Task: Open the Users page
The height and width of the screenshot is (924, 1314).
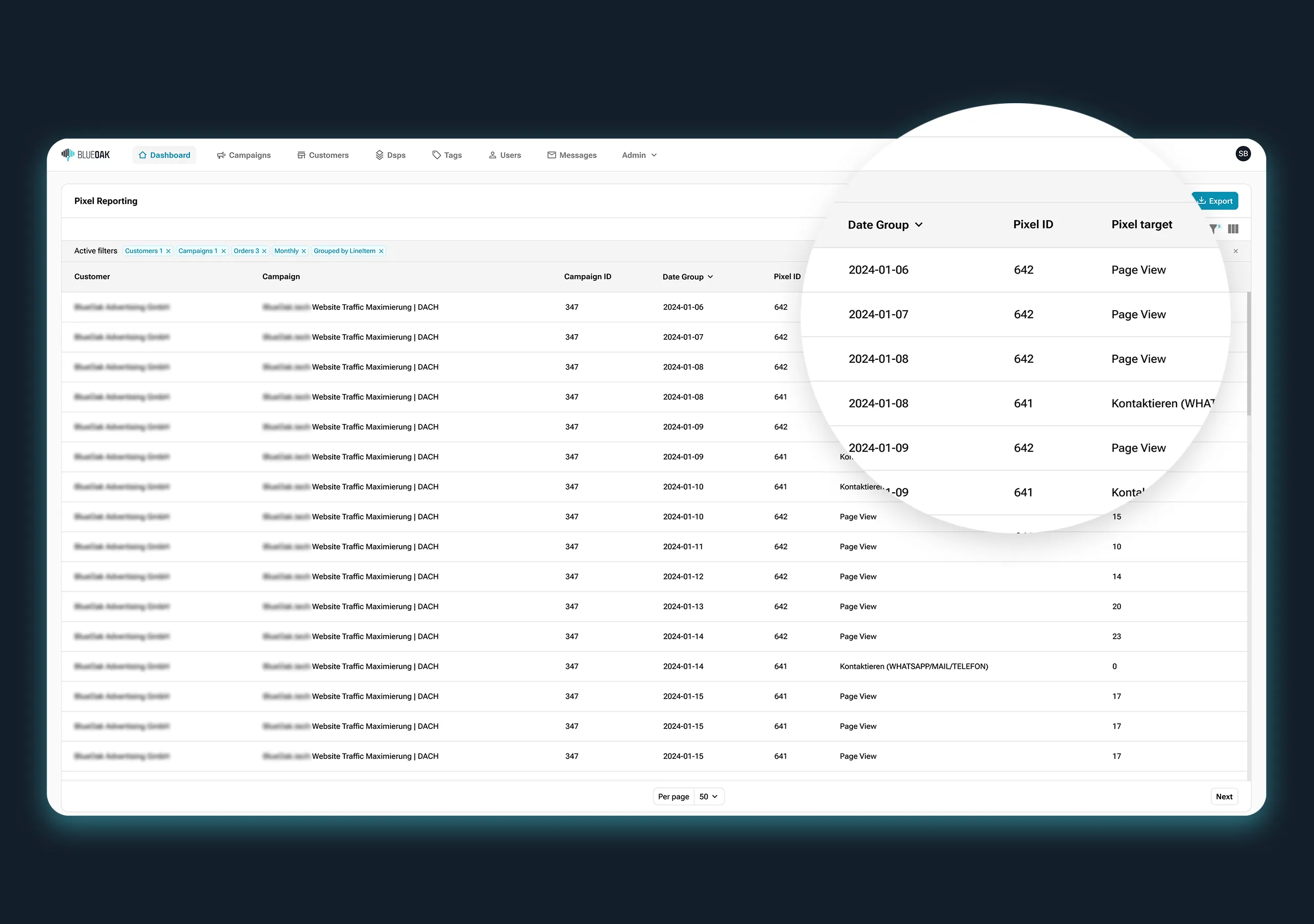Action: point(505,155)
